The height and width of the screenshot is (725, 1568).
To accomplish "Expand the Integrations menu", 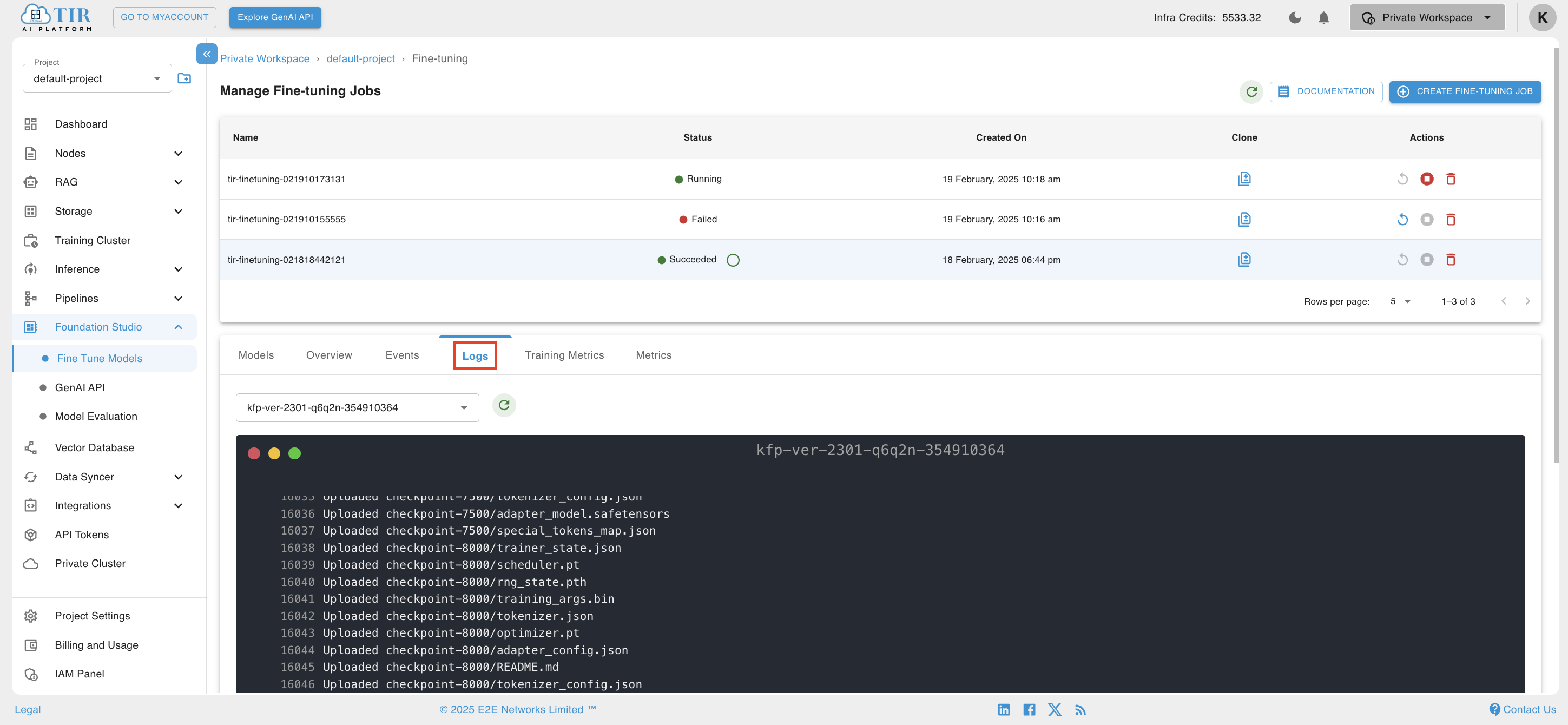I will (x=103, y=505).
